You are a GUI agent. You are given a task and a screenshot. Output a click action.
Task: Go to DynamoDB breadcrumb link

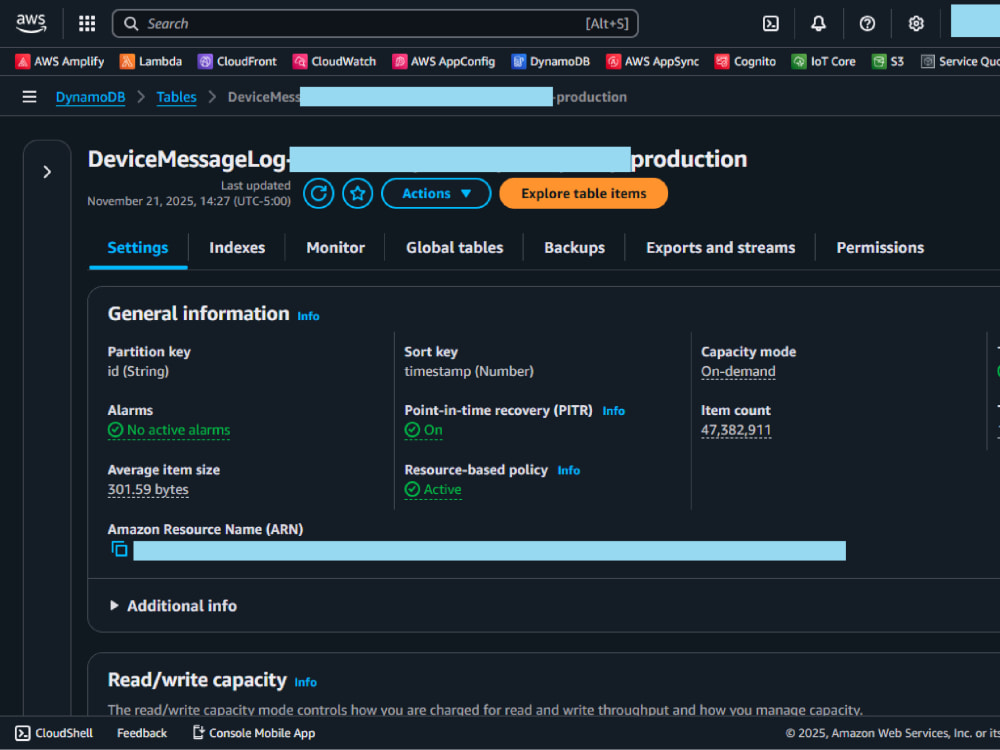point(90,97)
